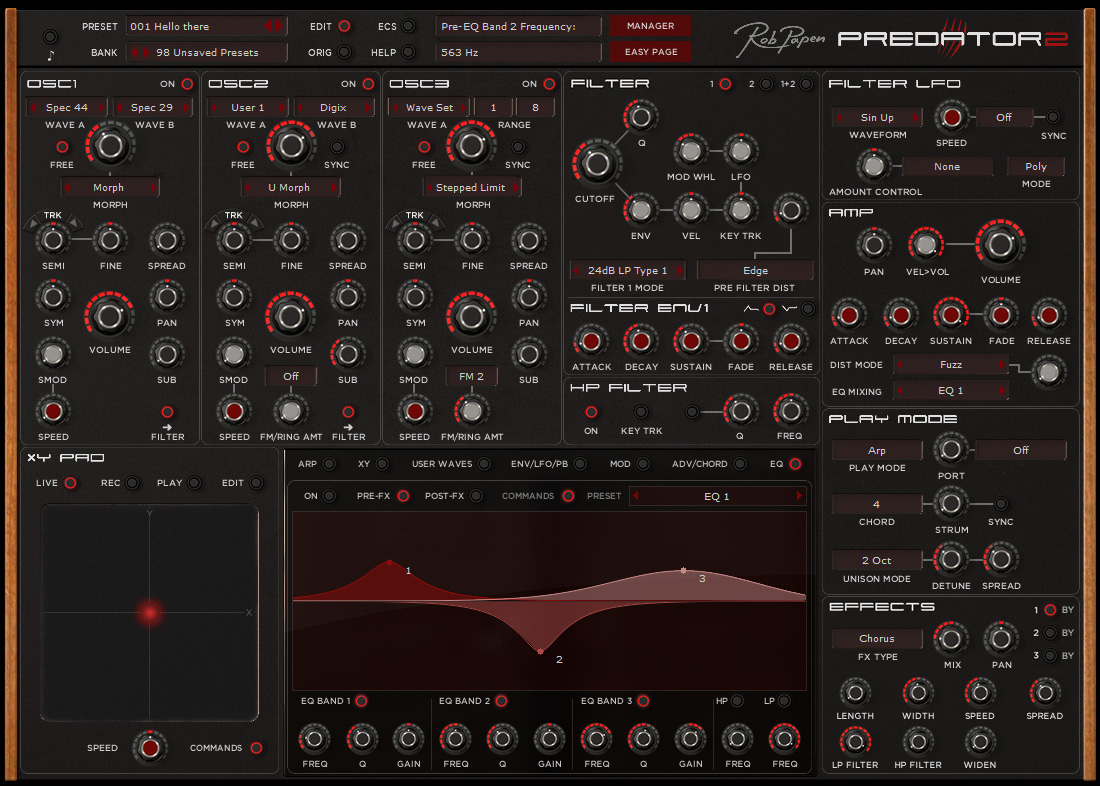Adjust the Q knob in the Filter section
This screenshot has width=1100, height=786.
coord(640,116)
